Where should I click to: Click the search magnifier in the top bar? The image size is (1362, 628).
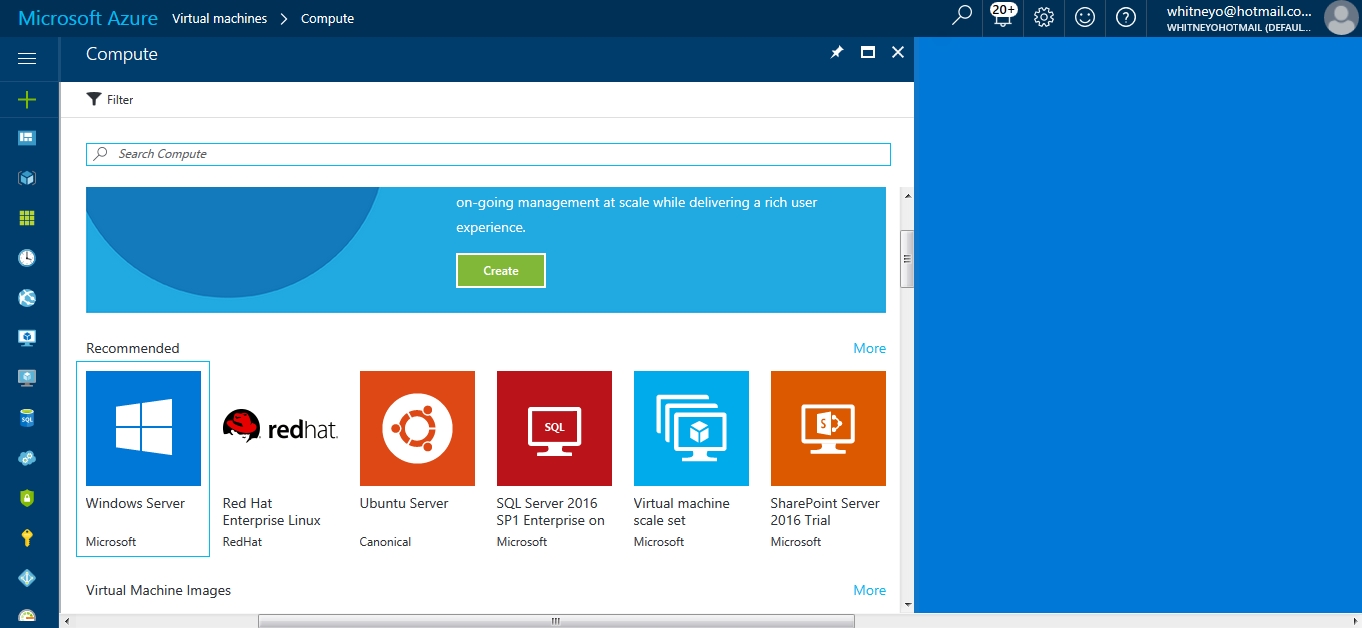click(x=962, y=17)
